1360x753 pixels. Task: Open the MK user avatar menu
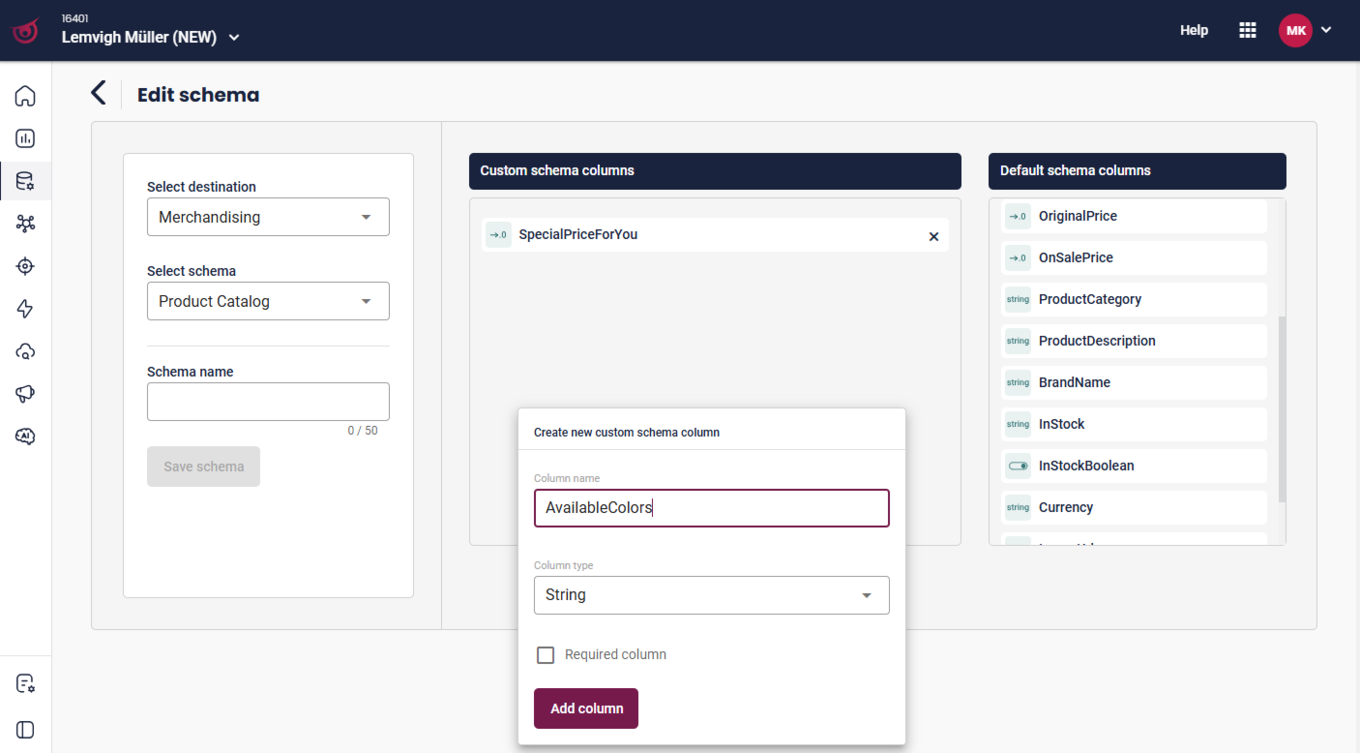(x=1305, y=30)
